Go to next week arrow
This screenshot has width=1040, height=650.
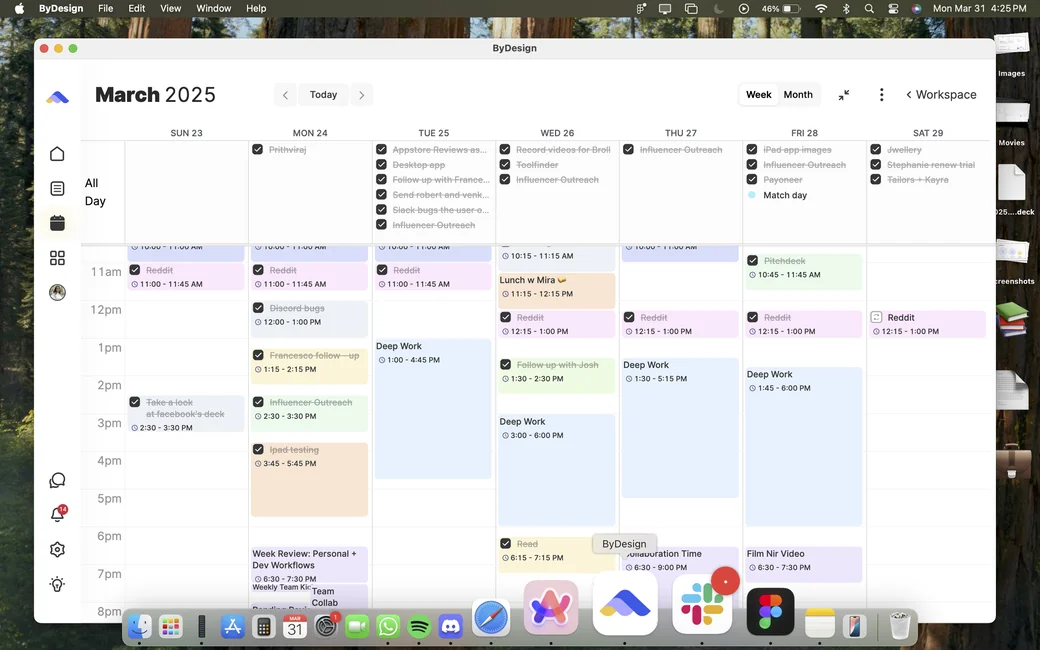tap(361, 95)
